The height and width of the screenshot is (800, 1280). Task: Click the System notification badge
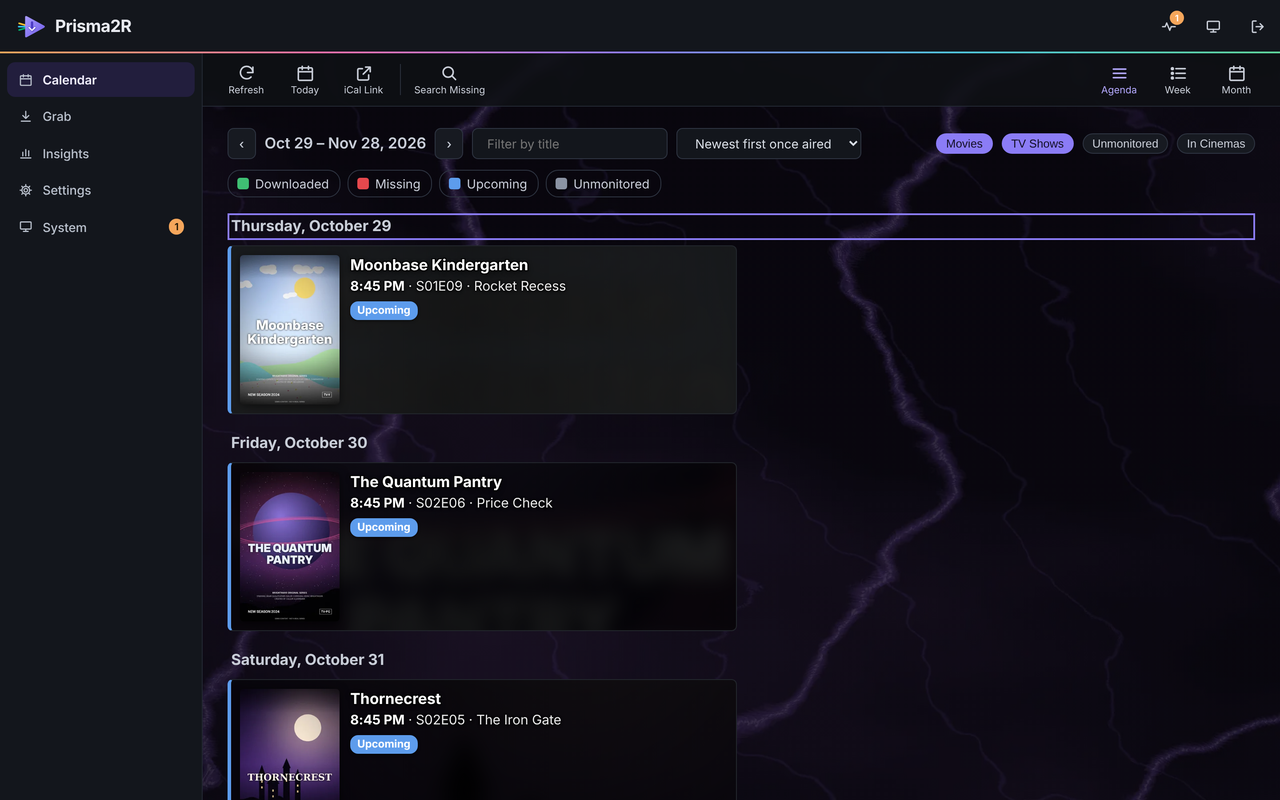[x=176, y=227]
